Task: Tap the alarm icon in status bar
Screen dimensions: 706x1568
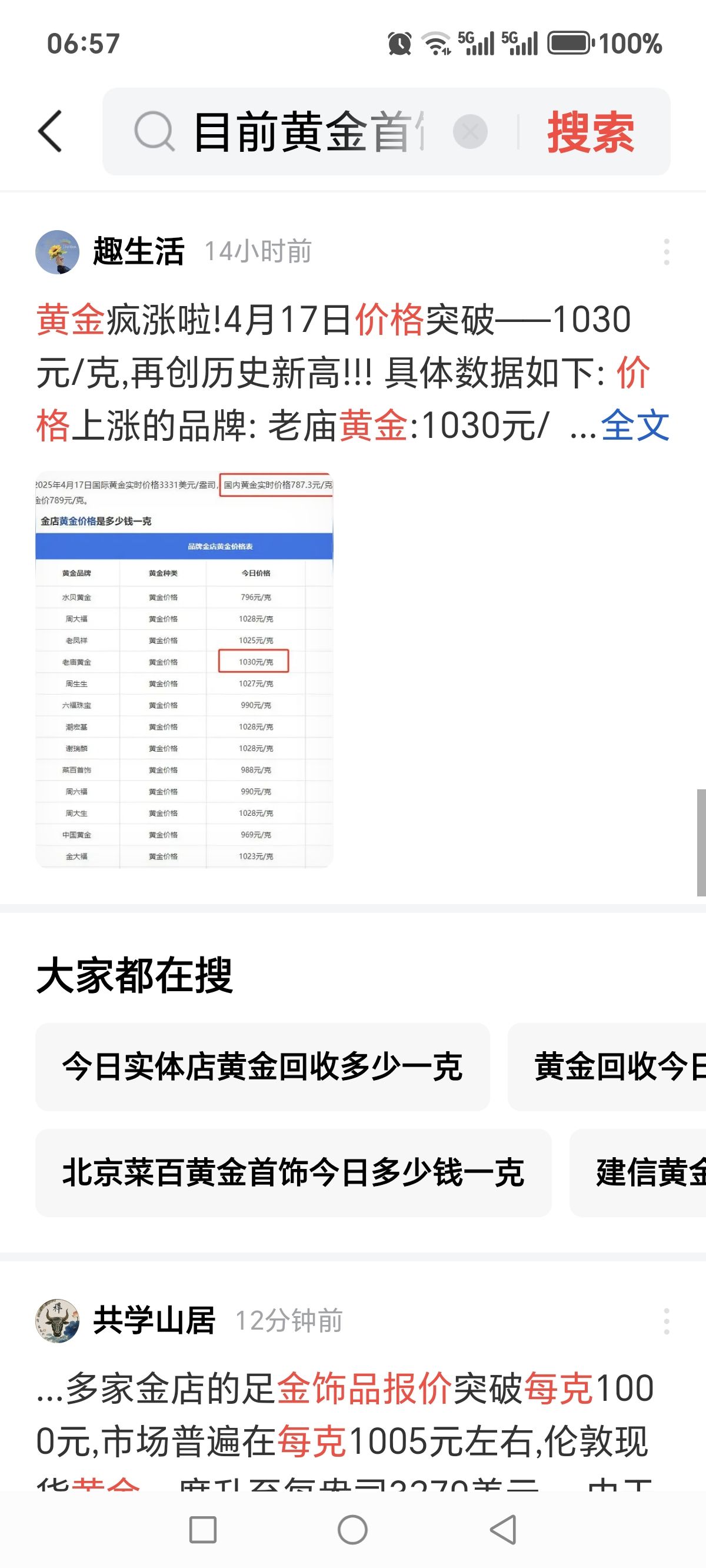Action: [399, 44]
